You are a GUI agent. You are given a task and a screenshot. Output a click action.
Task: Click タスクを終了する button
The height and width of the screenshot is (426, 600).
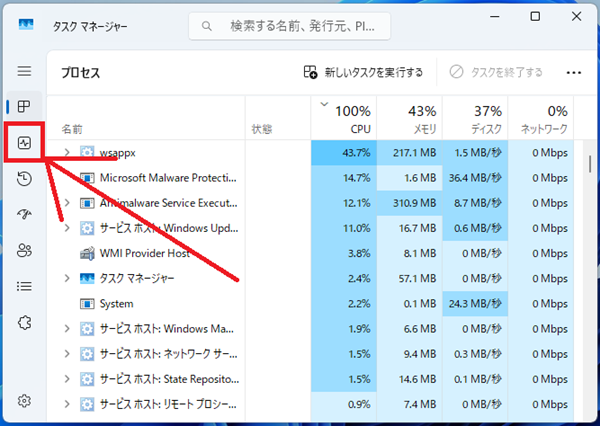(496, 72)
